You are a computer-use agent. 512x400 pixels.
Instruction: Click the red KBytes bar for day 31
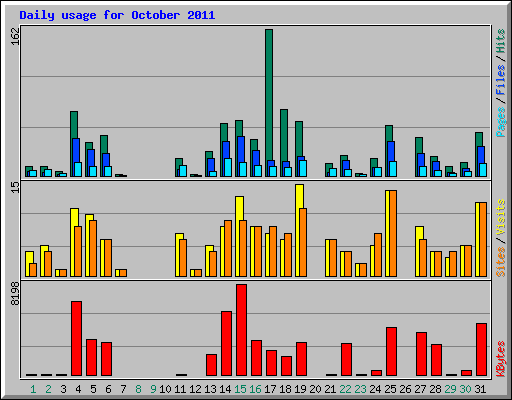[x=482, y=350]
